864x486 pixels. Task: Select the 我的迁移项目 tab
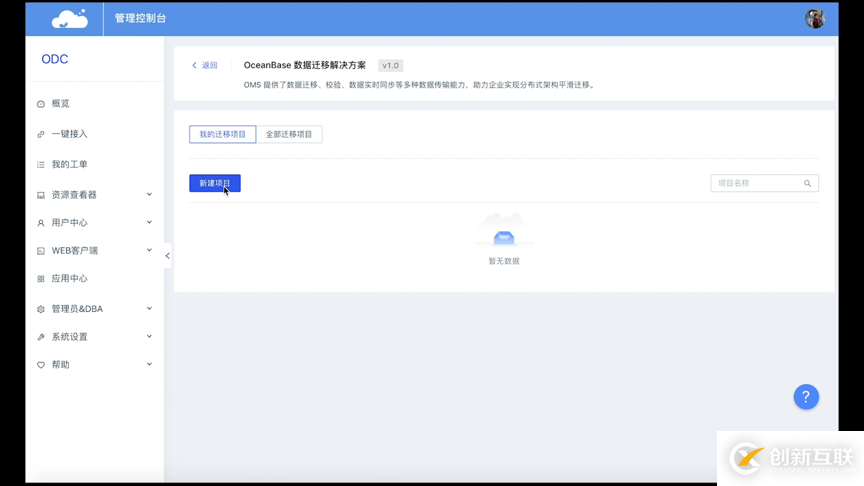click(223, 134)
